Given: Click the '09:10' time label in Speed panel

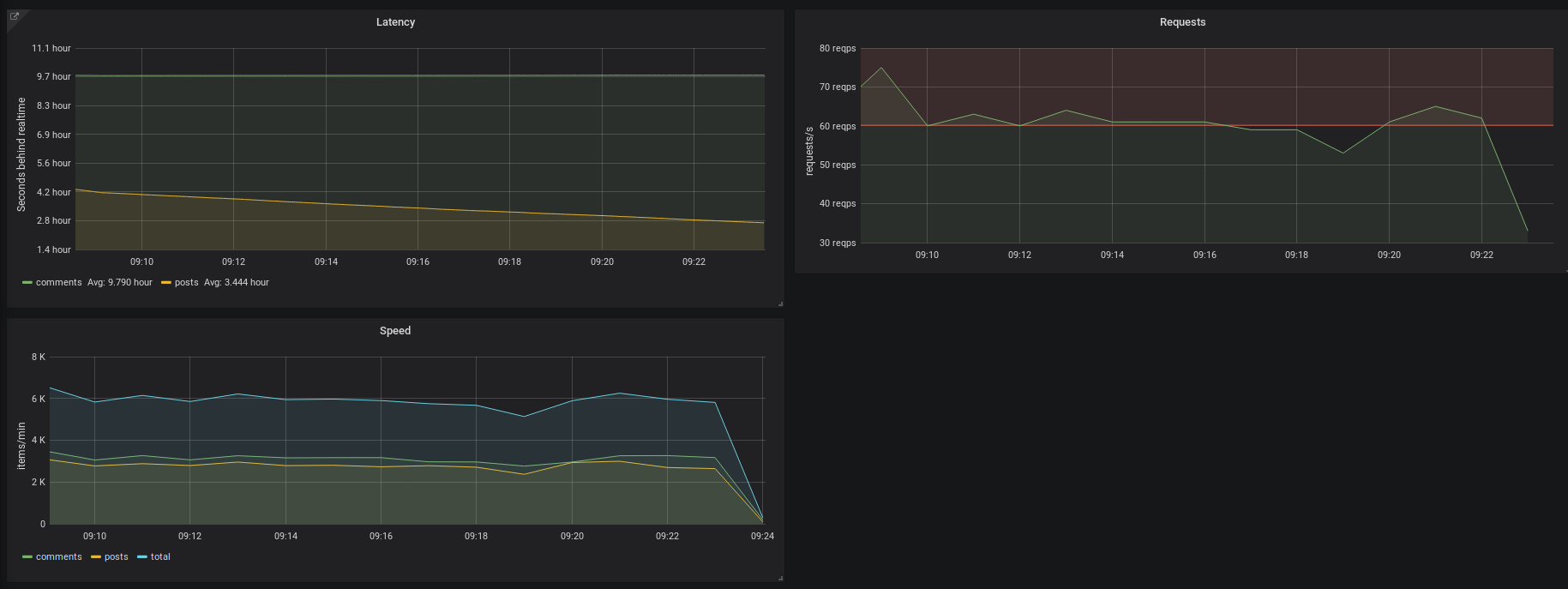Looking at the screenshot, I should 94,536.
